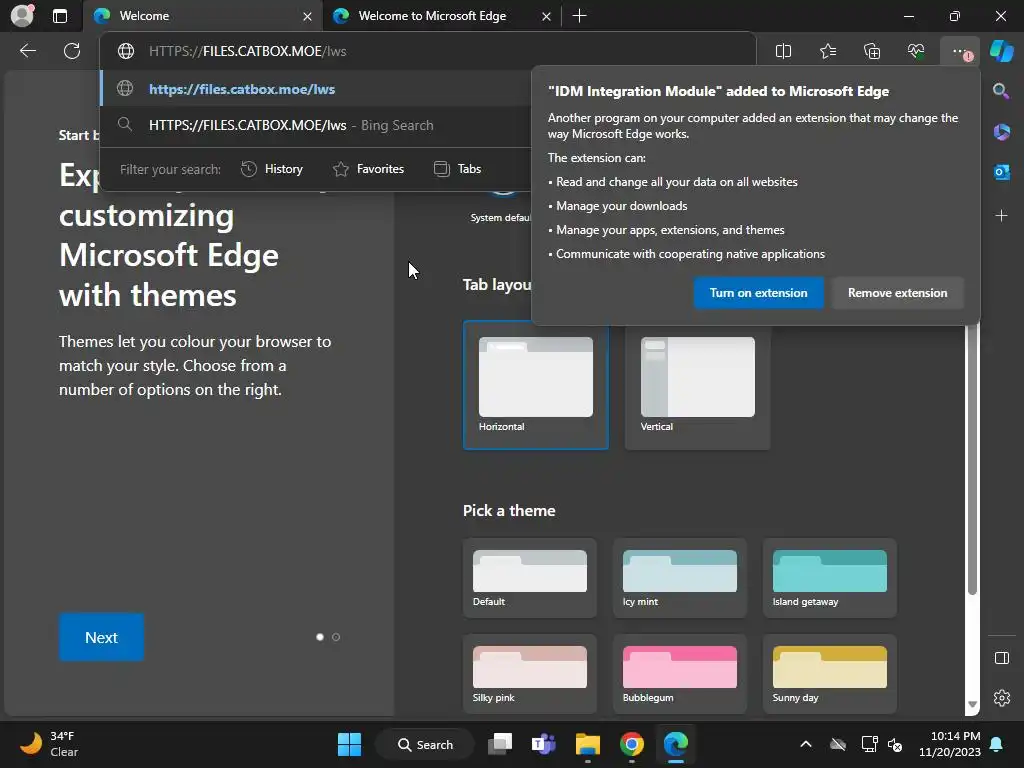Open sidebar Search icon

point(1001,91)
